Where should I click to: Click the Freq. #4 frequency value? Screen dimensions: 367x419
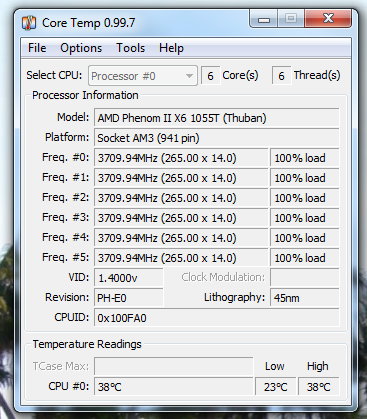[181, 238]
